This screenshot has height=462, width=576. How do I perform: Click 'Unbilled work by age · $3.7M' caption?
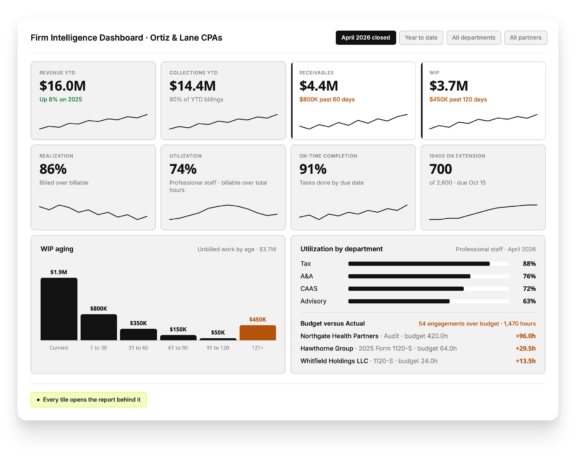click(x=237, y=249)
